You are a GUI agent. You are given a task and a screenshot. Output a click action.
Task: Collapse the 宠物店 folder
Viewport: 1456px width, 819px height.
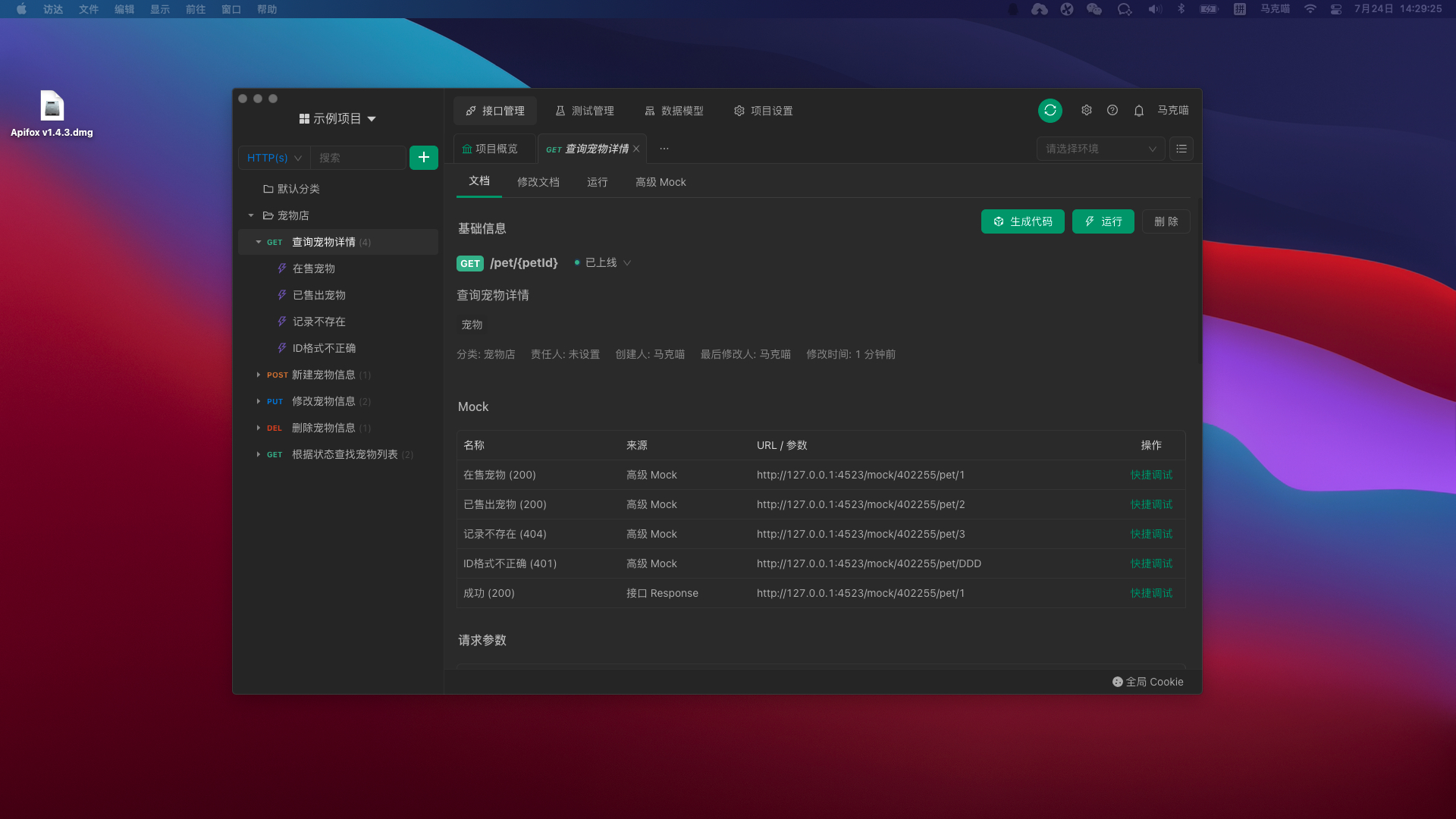tap(251, 215)
